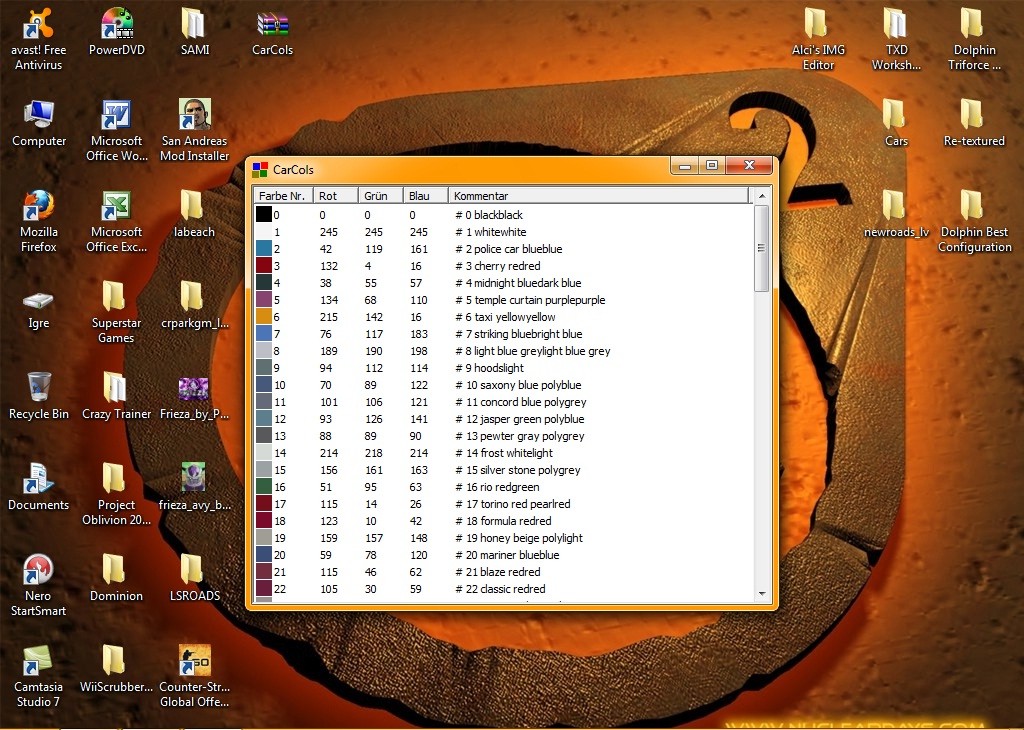Pick the cherry red color swatch
Screen dimensions: 1024x730
[264, 266]
